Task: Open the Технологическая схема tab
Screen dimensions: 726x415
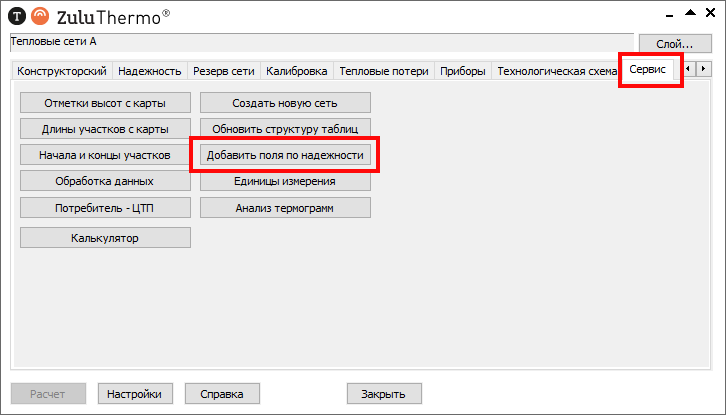Action: point(555,71)
